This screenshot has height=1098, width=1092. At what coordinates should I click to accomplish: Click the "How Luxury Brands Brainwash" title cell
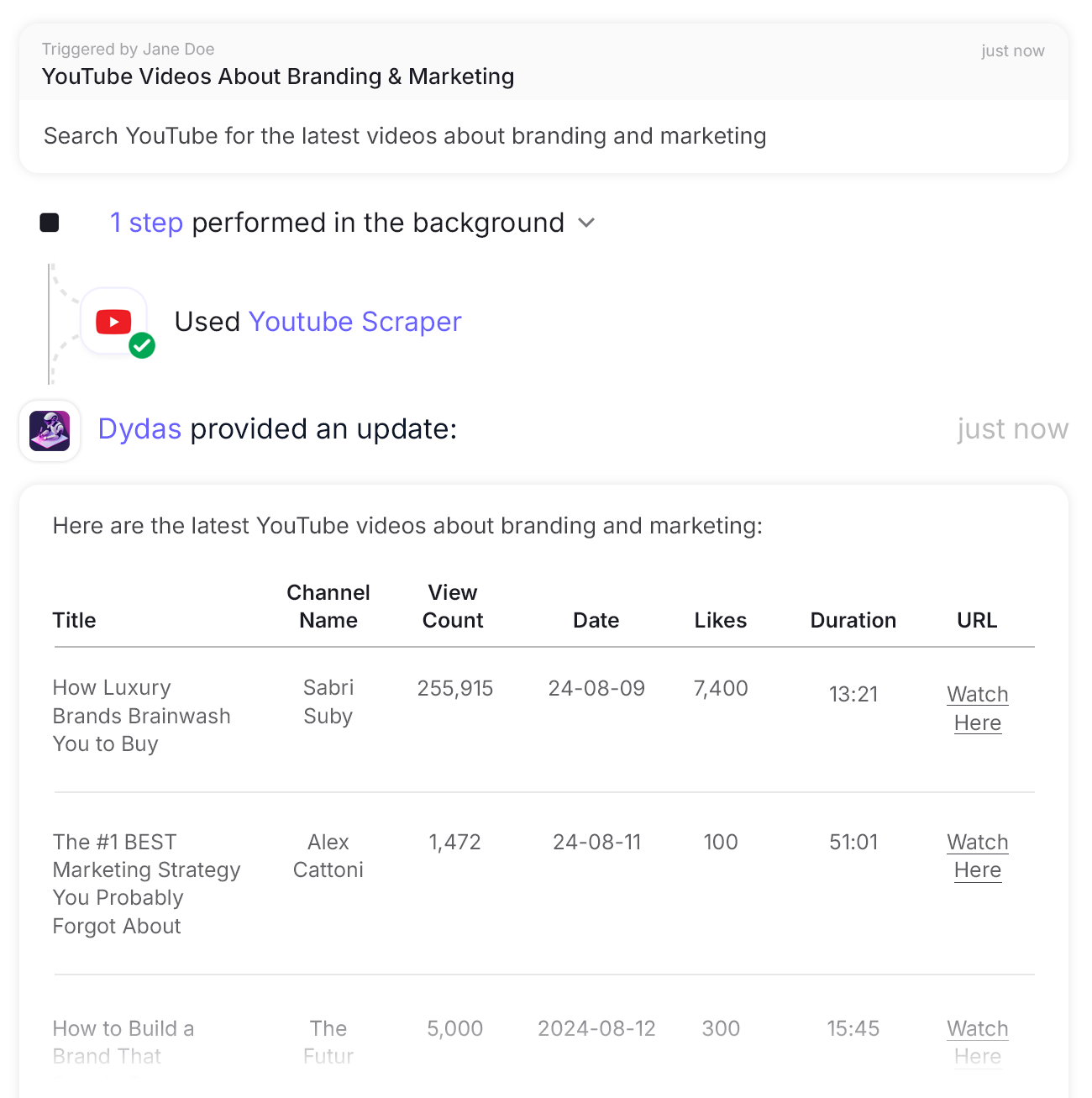click(141, 716)
